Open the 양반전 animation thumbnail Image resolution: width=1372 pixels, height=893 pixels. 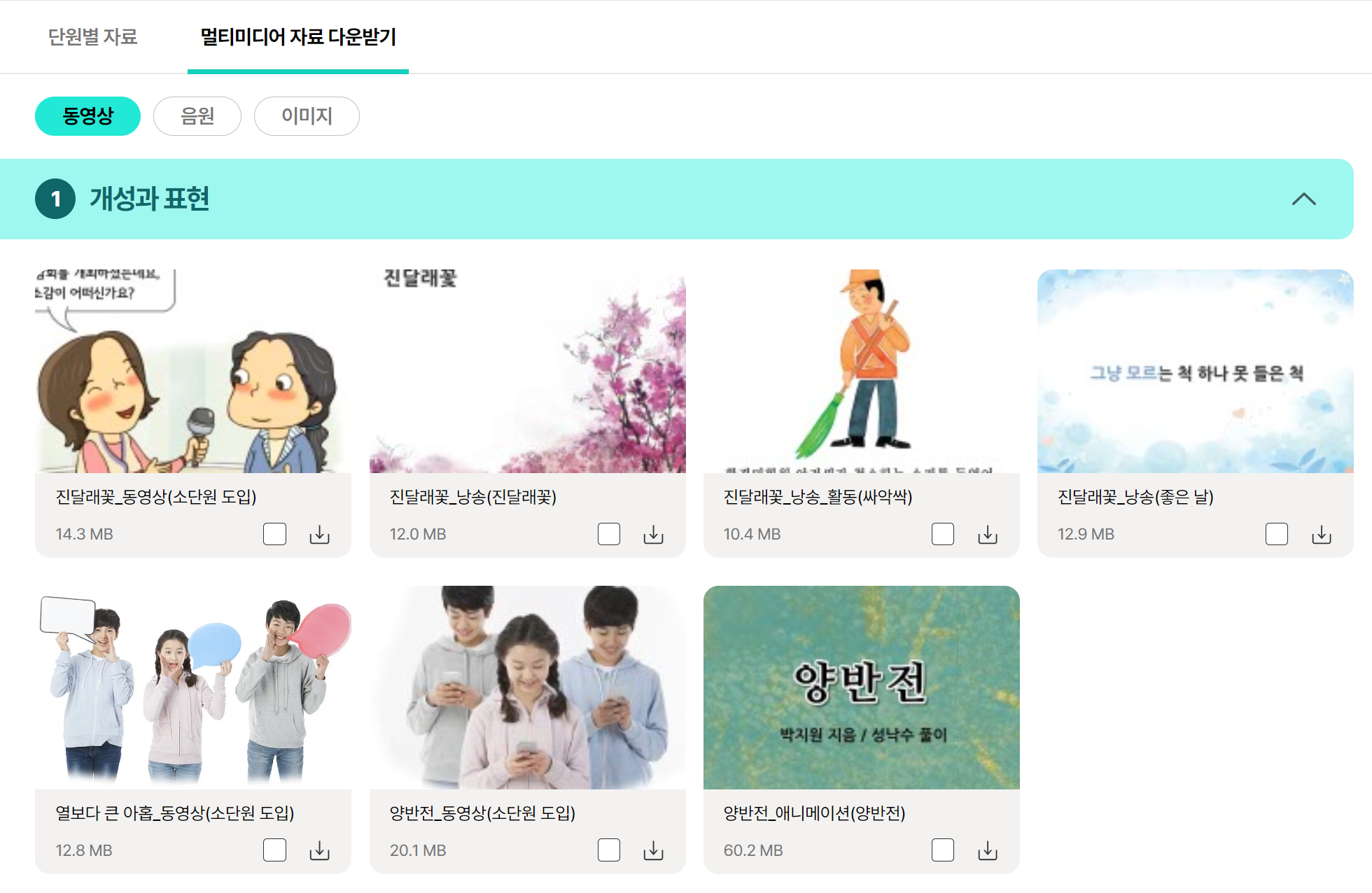[861, 687]
